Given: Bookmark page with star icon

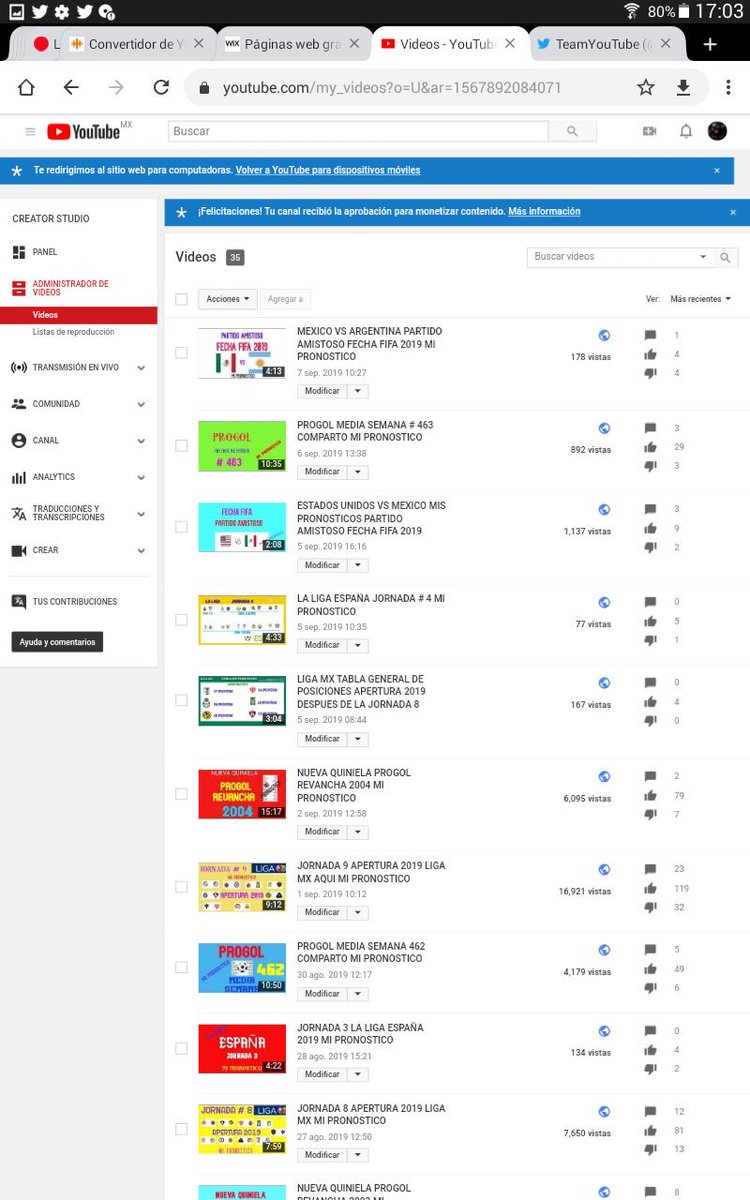Looking at the screenshot, I should pos(646,88).
